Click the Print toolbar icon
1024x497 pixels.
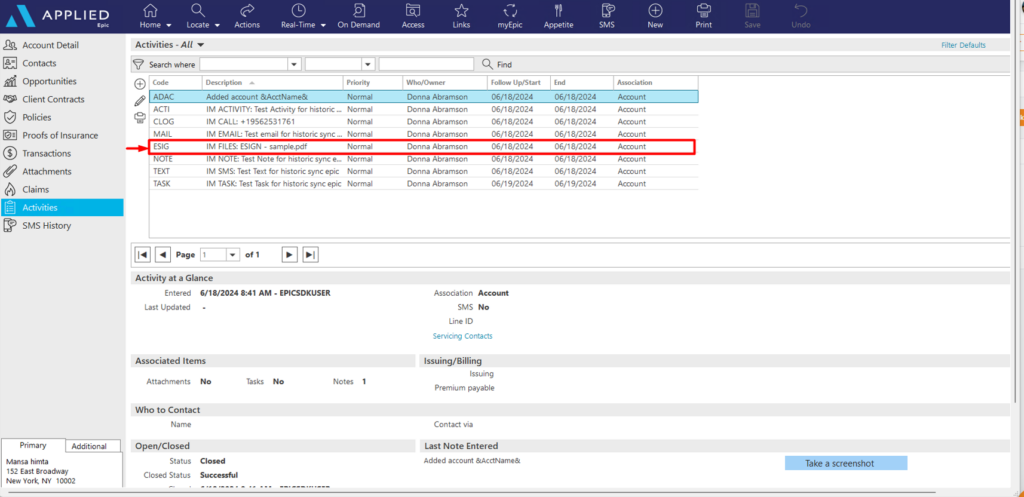pos(703,16)
